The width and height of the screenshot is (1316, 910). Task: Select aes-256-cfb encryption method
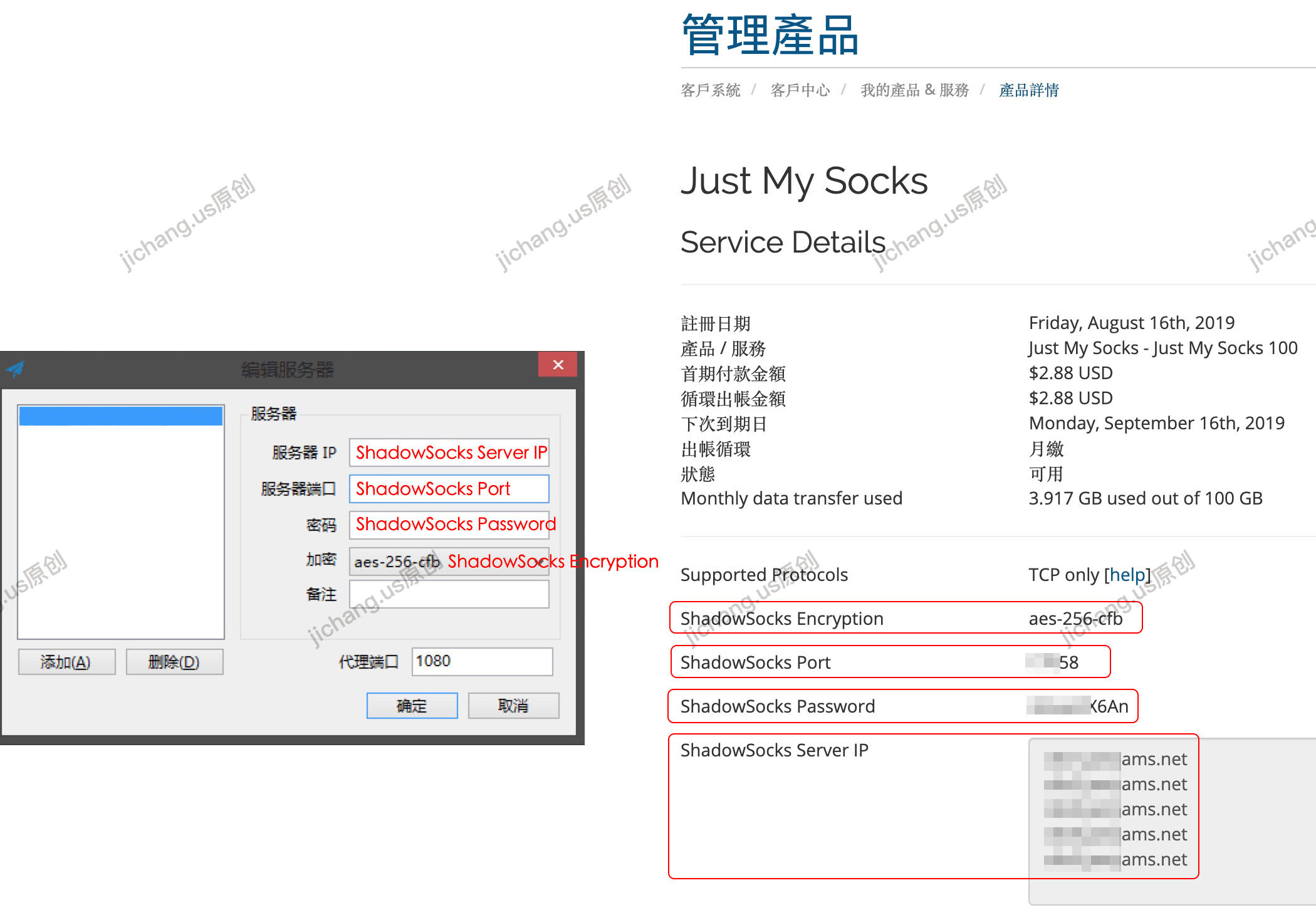coord(395,560)
